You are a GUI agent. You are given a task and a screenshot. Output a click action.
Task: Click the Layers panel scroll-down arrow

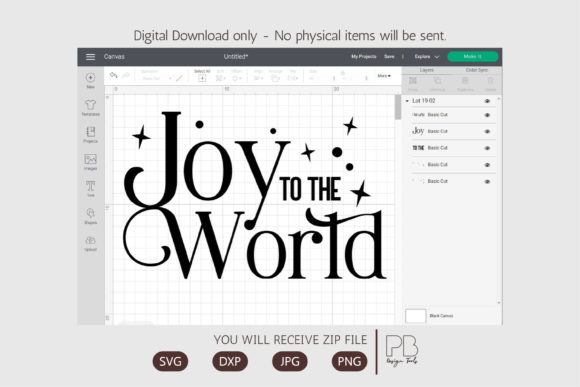coord(499,303)
